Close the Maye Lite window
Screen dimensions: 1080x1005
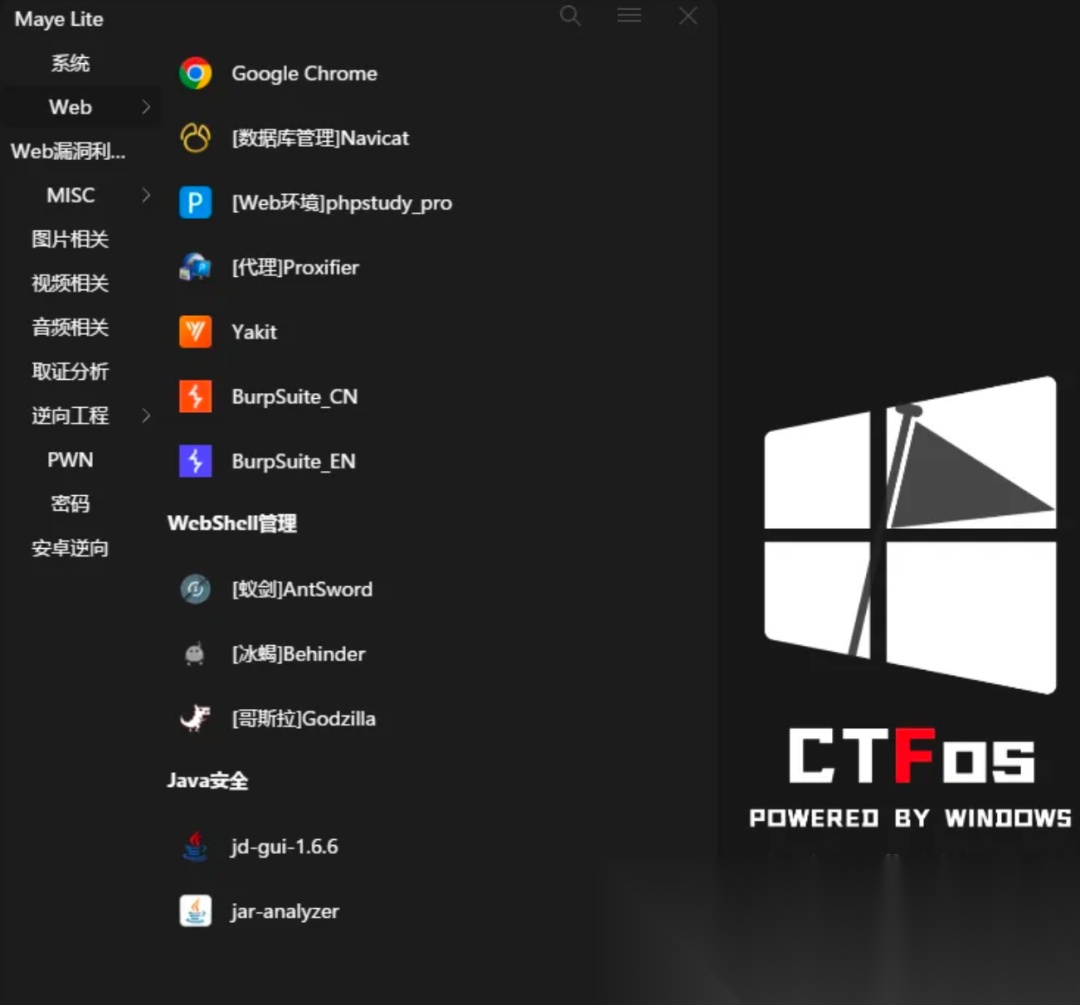coord(688,15)
